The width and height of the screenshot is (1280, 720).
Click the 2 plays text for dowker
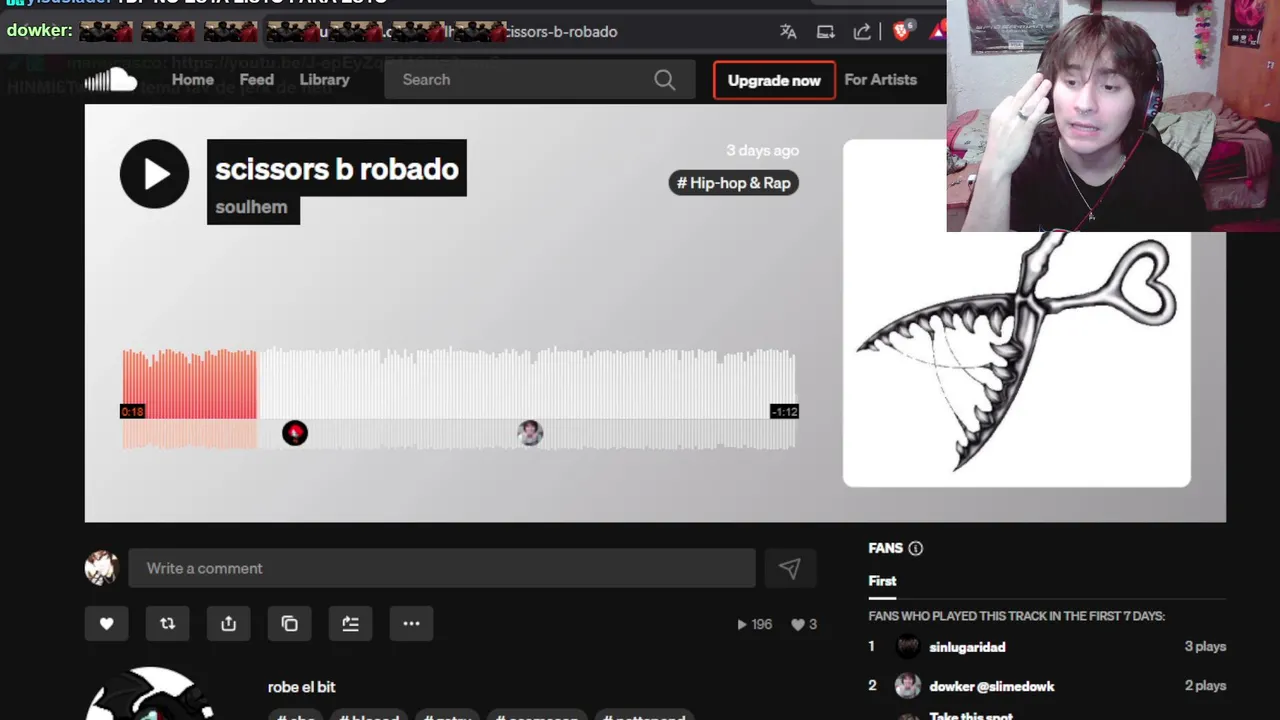(1205, 686)
